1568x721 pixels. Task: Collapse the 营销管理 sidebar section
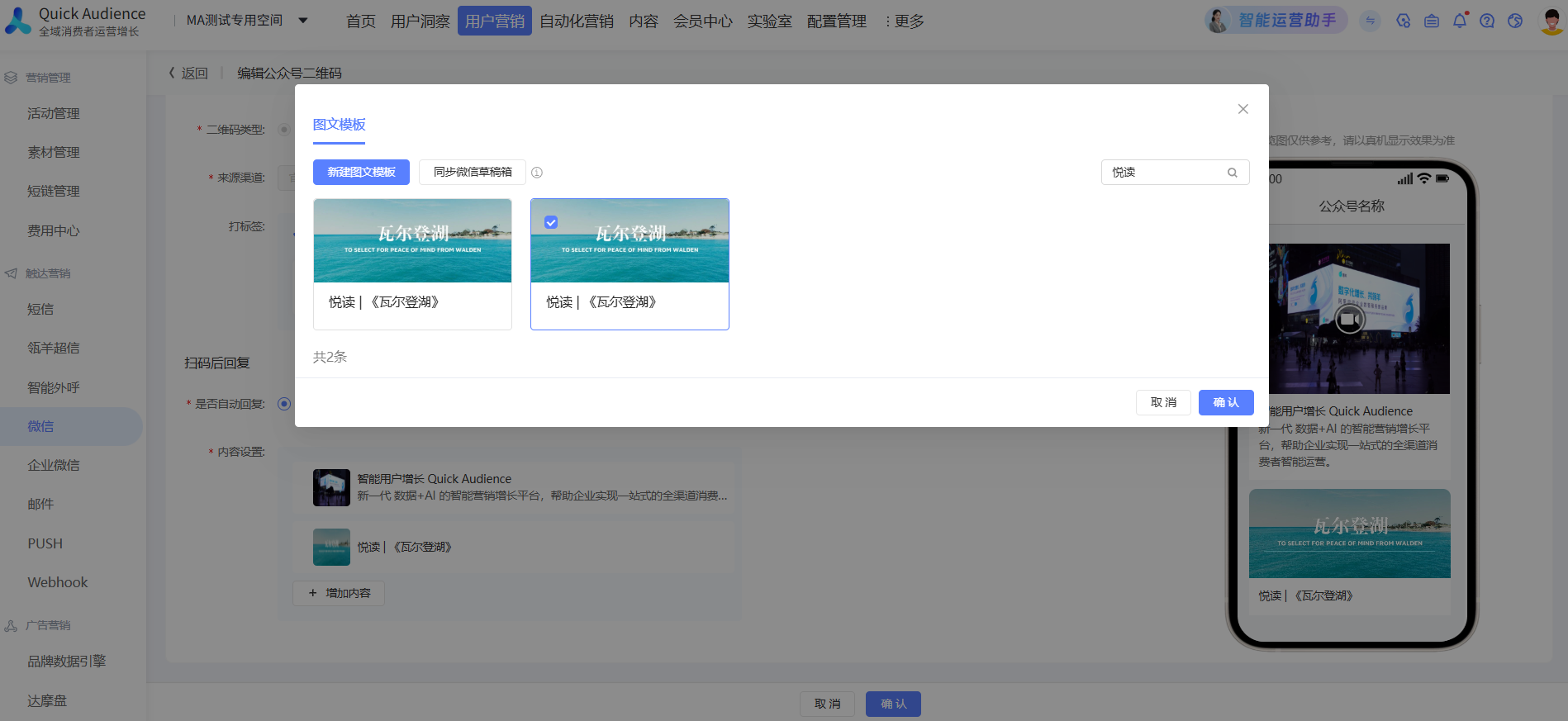point(48,78)
